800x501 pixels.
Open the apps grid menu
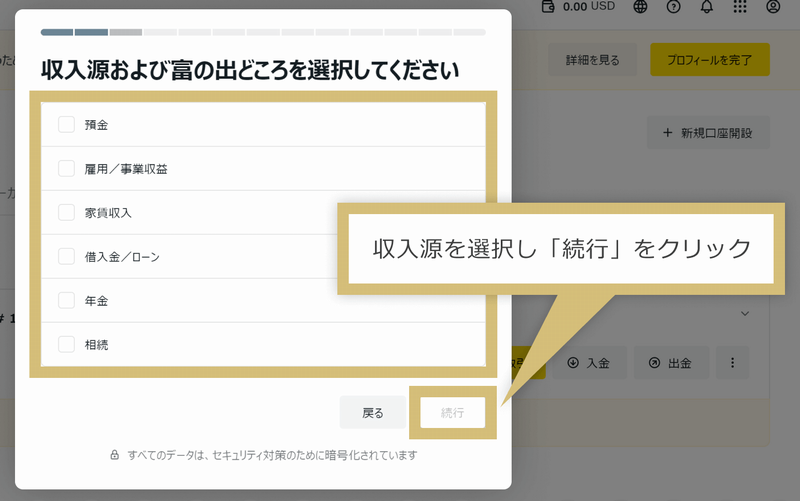point(740,7)
